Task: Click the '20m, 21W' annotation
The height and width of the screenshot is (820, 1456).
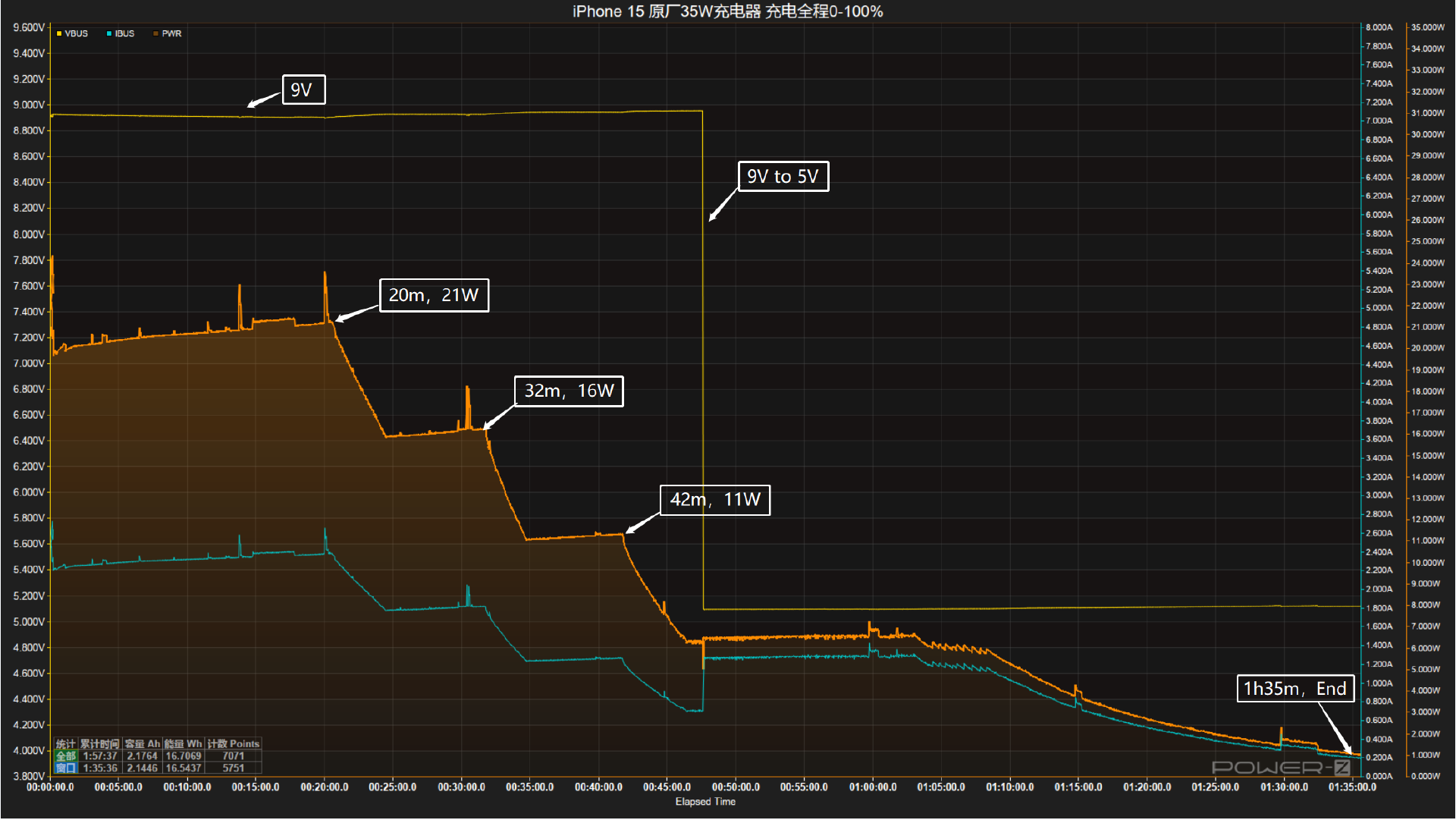Action: tap(434, 295)
